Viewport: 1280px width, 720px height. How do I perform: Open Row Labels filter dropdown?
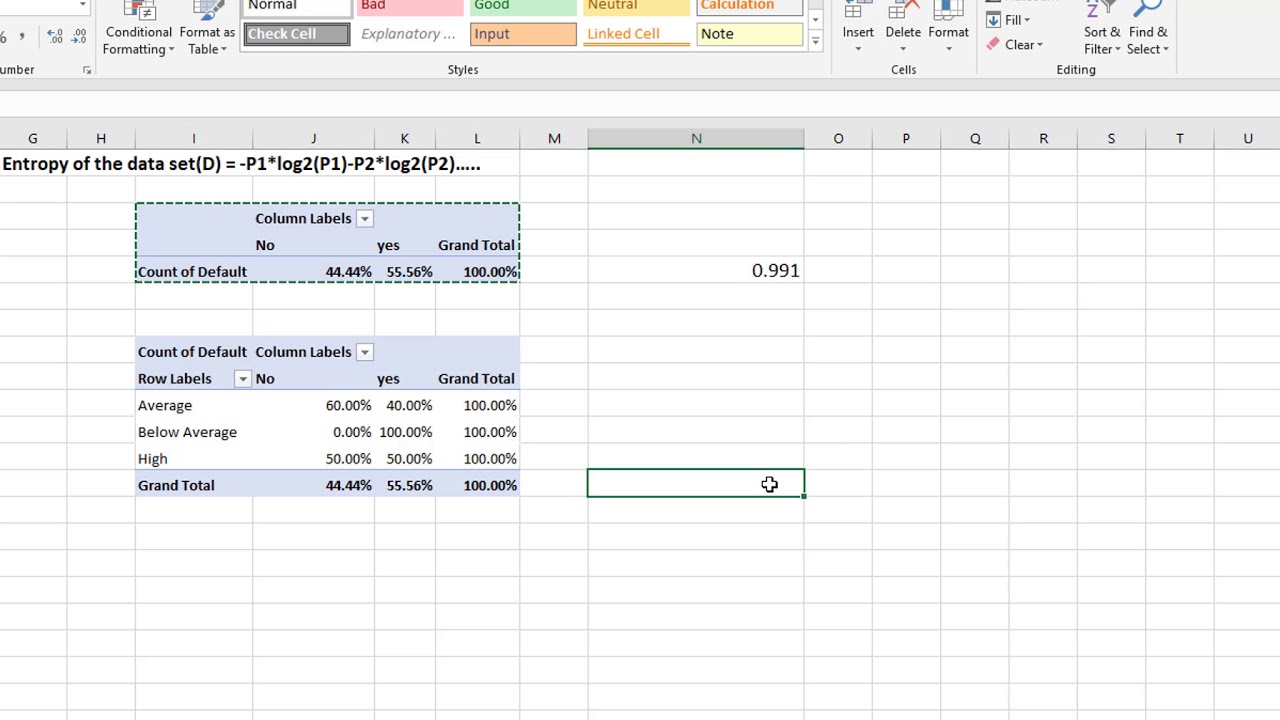click(x=243, y=379)
